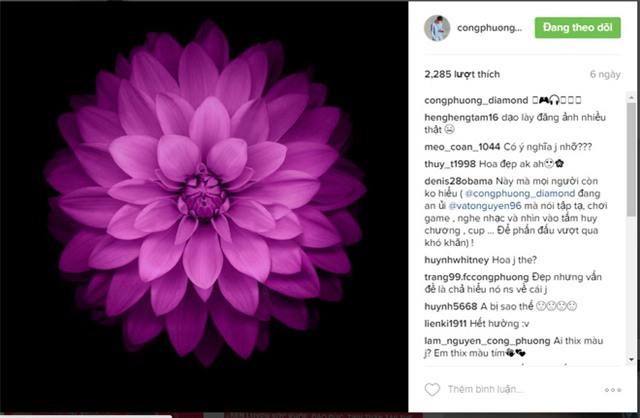
Task: Visit meo_coan_1044 commenter profile
Action: [462, 147]
